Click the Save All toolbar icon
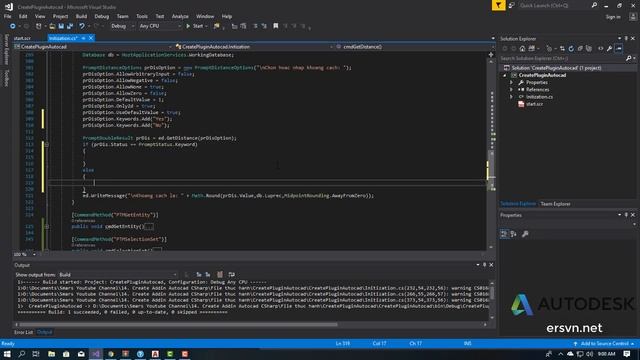Screen dimensions: 640x360 (70, 26)
